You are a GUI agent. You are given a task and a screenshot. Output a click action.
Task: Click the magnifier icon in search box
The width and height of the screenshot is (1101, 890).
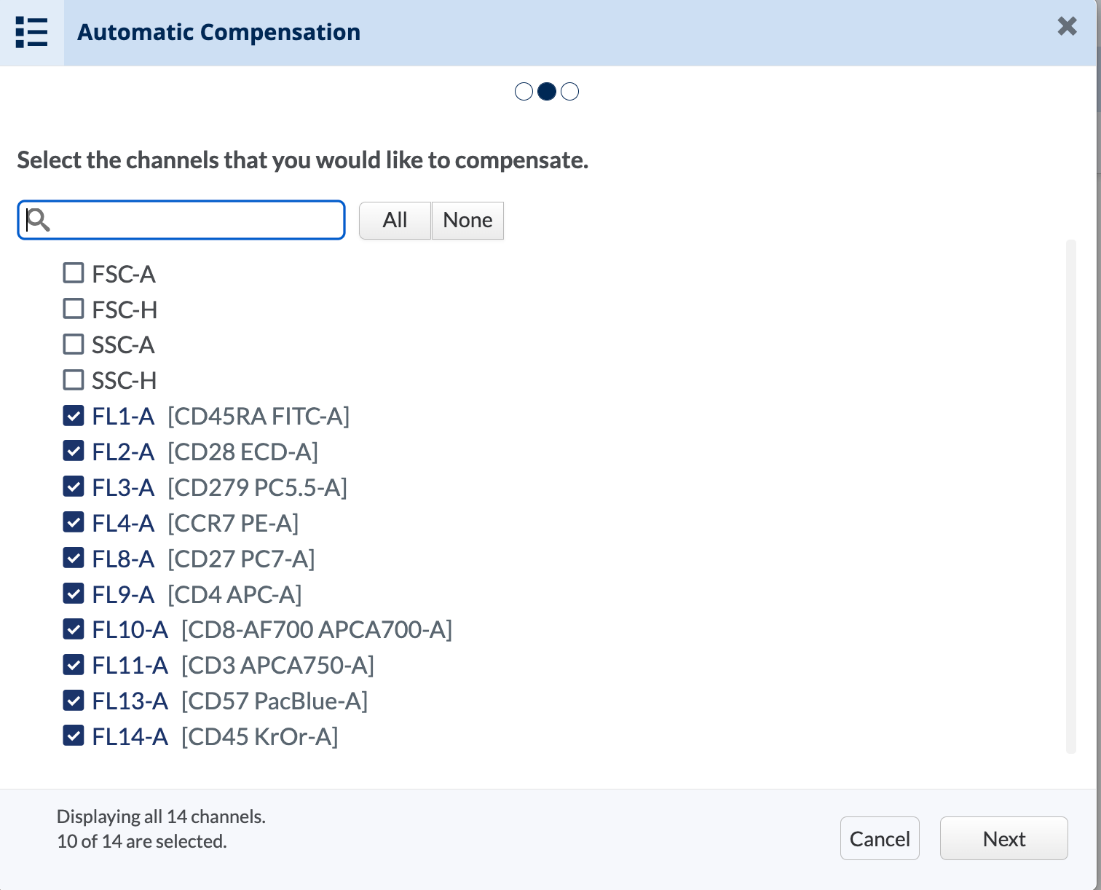[x=37, y=220]
